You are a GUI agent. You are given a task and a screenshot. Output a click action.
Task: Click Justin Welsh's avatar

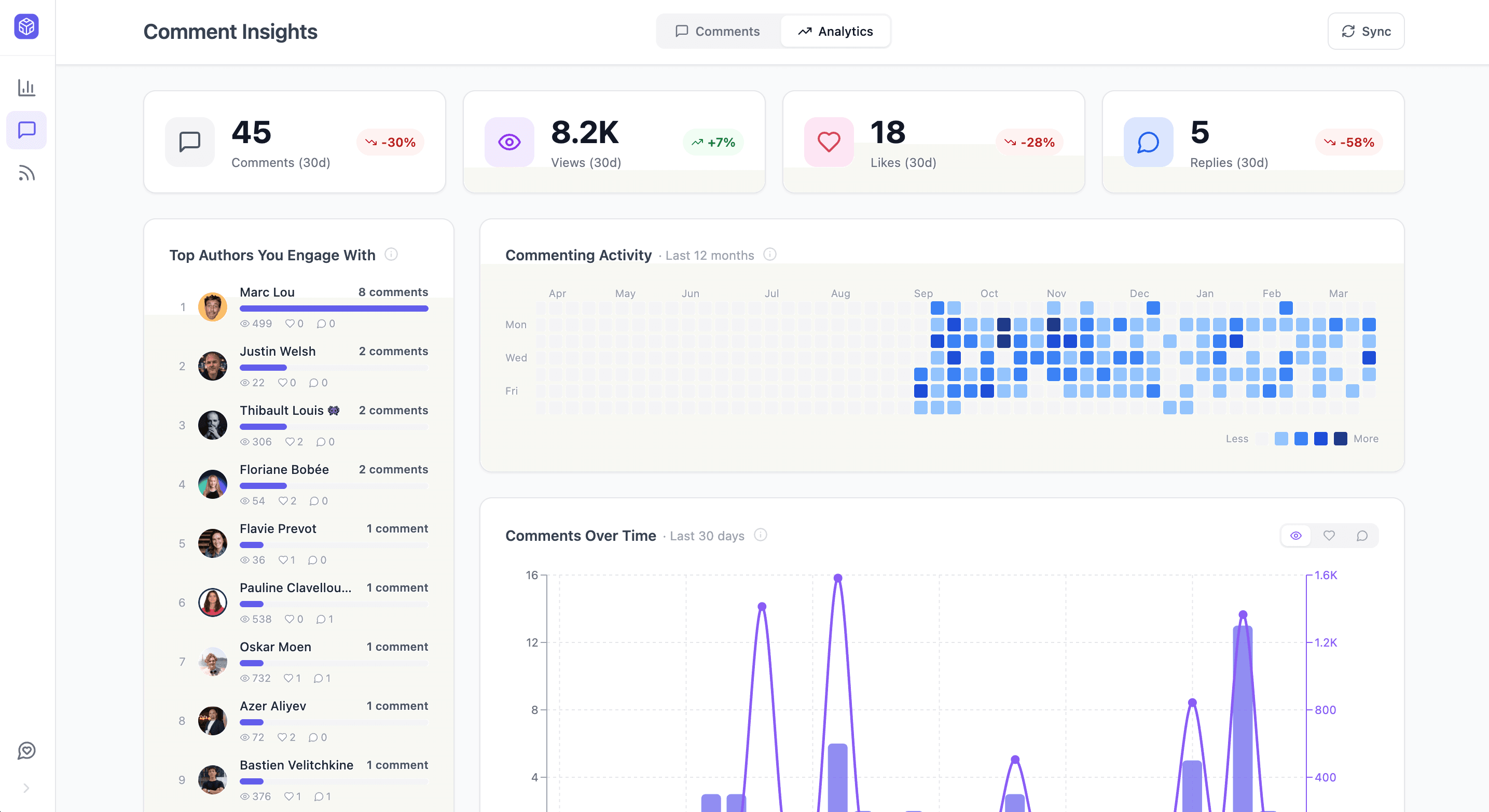[213, 366]
